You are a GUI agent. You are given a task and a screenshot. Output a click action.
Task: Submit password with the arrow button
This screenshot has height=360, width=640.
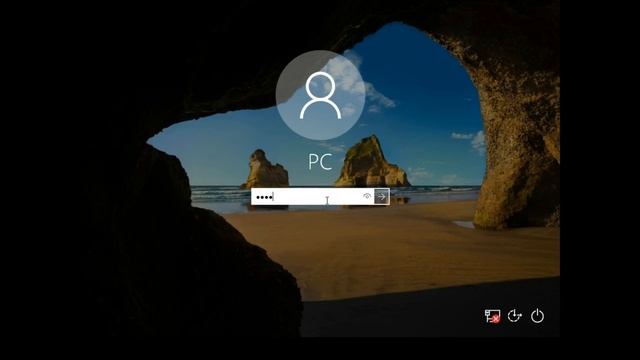point(382,197)
